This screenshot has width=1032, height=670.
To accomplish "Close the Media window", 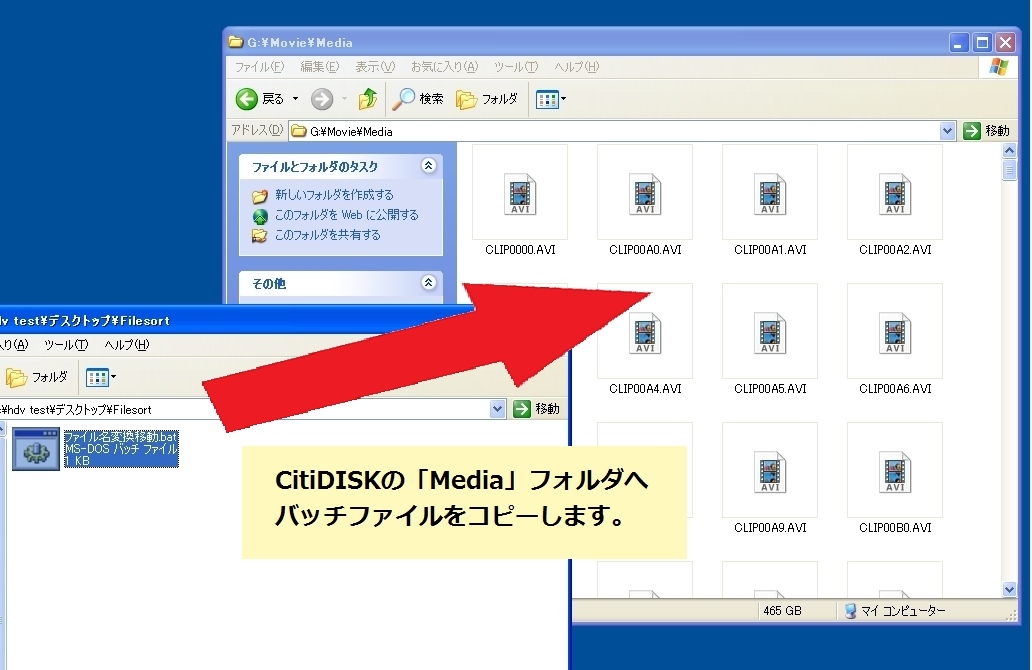I will pyautogui.click(x=1005, y=43).
